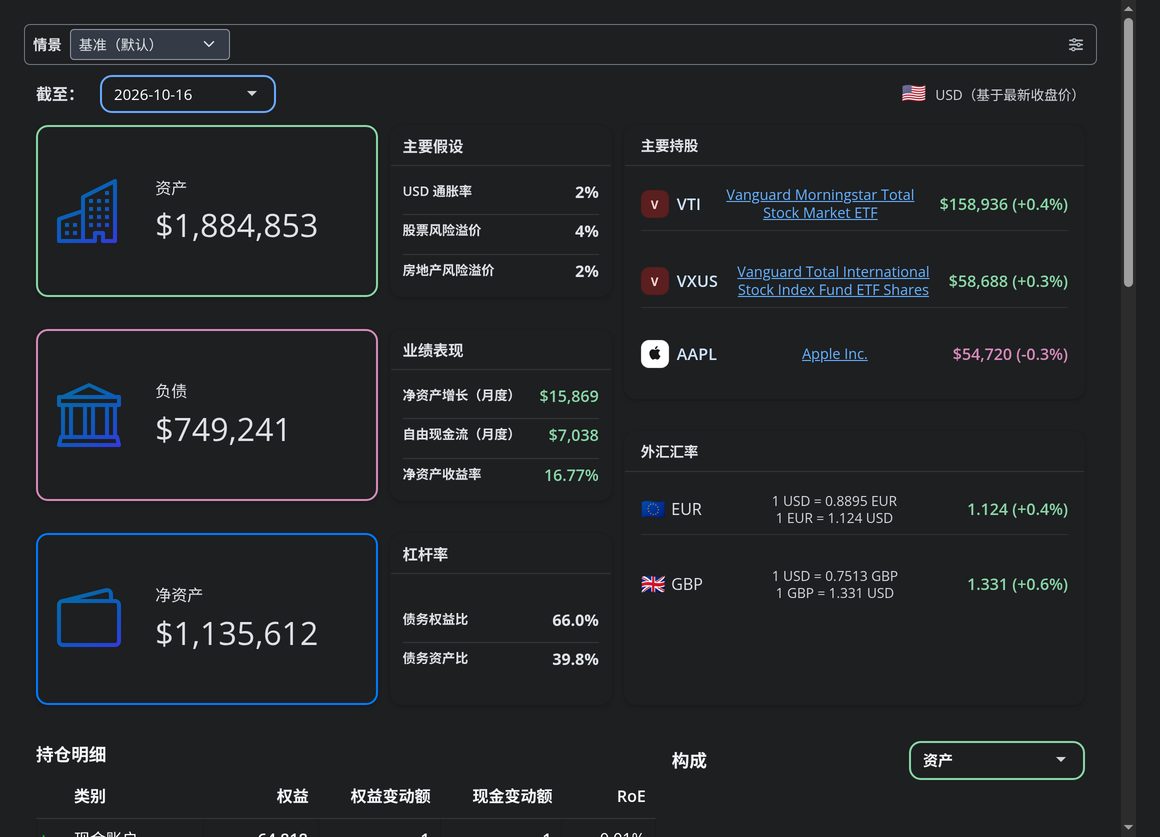Click the VXUS Vanguard logo icon
This screenshot has height=837, width=1160.
click(654, 281)
